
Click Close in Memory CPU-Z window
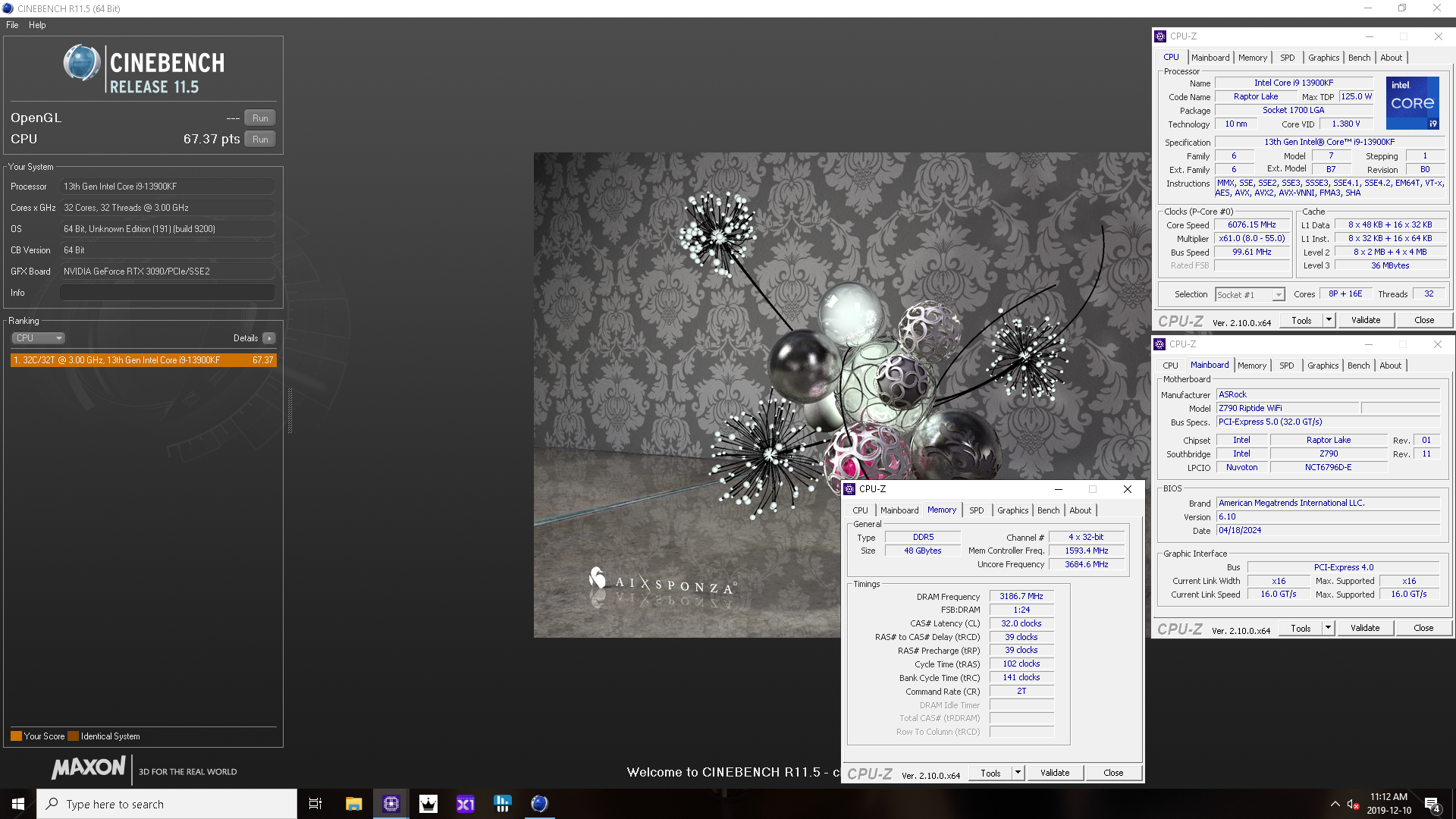1113,773
